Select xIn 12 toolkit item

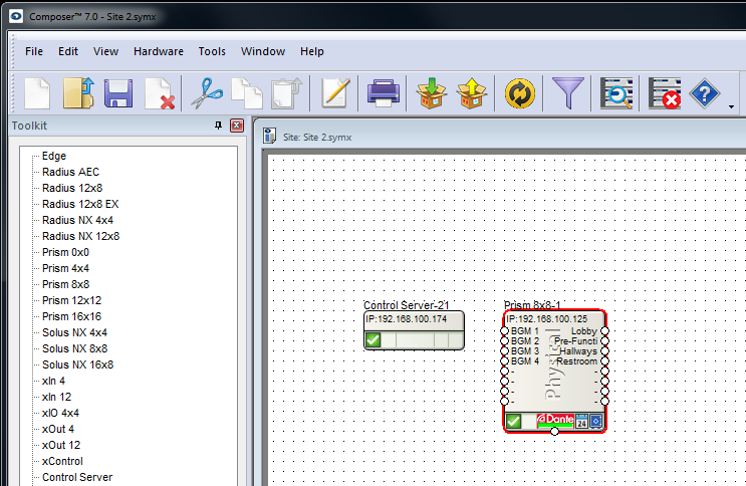point(57,397)
